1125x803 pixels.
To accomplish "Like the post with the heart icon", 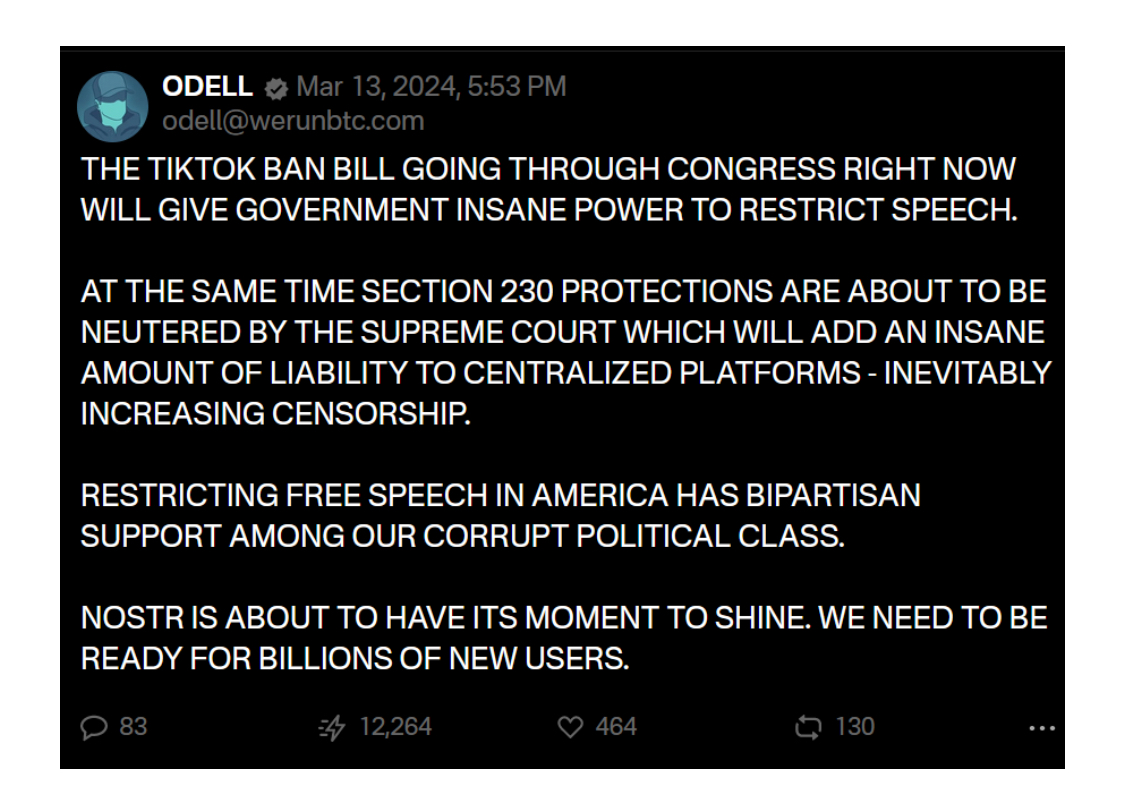I will pos(570,727).
